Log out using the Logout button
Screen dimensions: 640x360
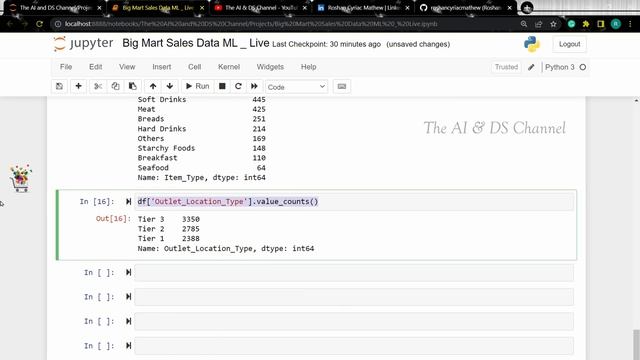point(569,44)
